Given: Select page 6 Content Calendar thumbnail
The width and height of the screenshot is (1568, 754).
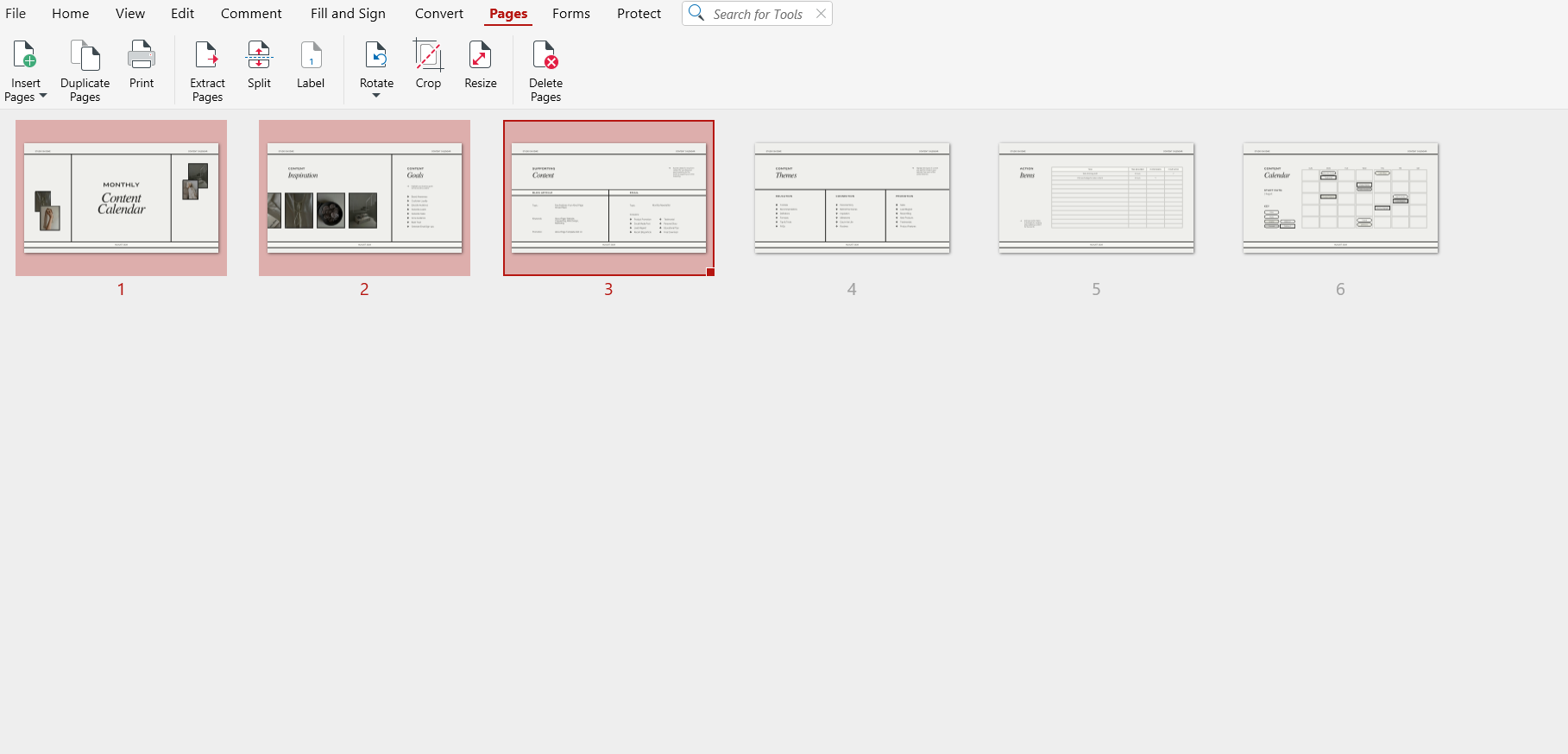Looking at the screenshot, I should coord(1340,198).
